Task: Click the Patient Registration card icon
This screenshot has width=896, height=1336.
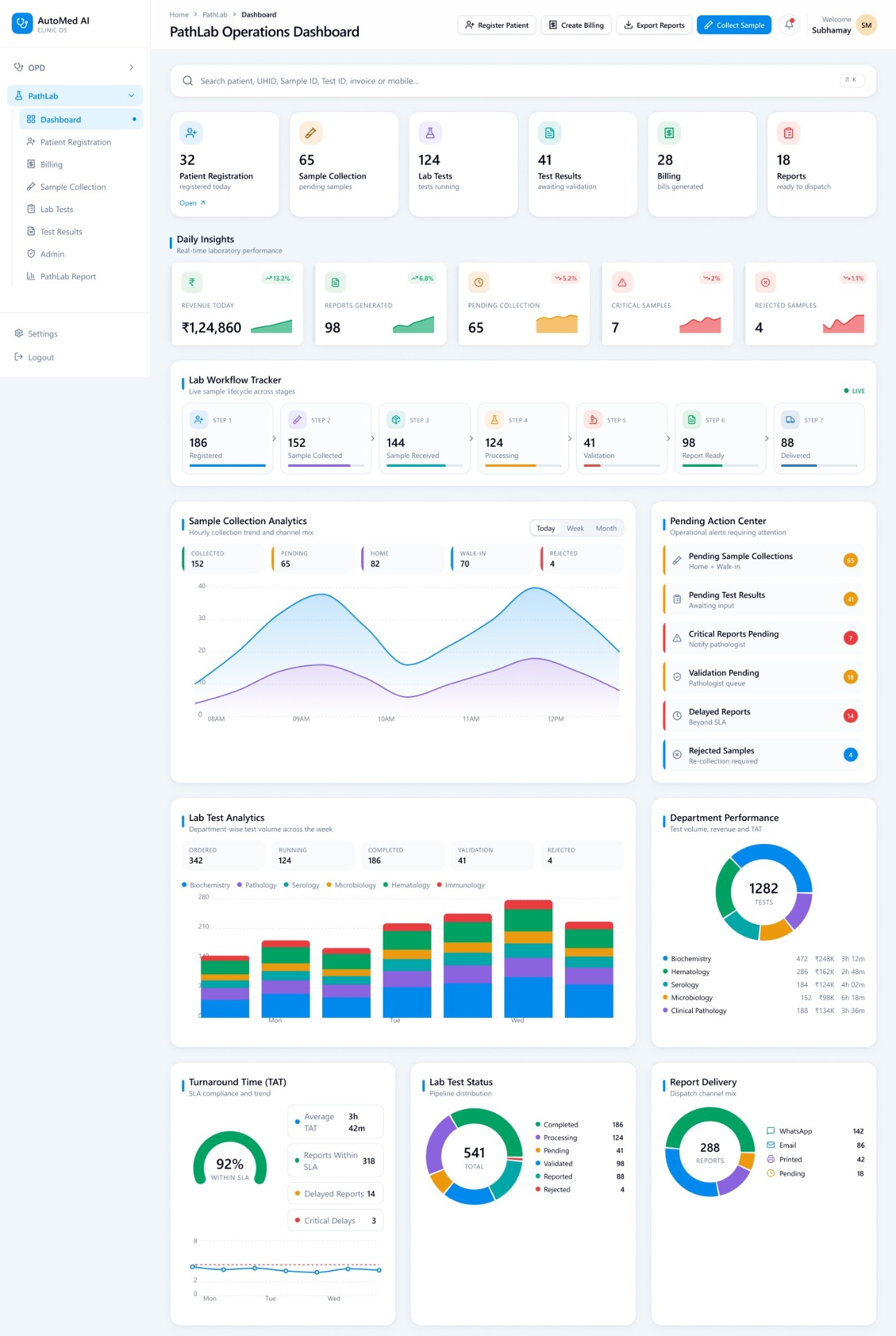Action: point(191,132)
